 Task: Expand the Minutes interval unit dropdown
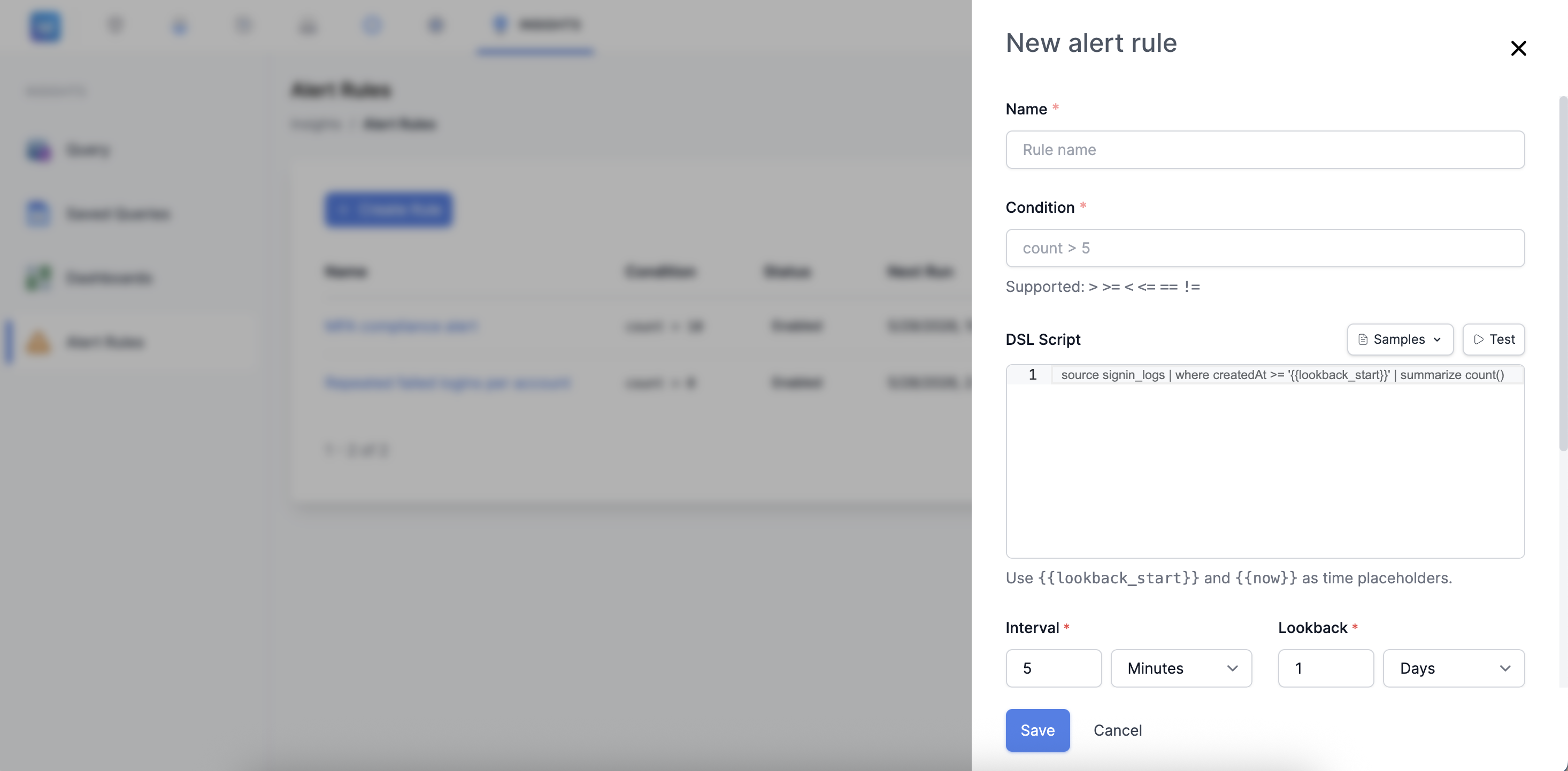pos(1181,668)
